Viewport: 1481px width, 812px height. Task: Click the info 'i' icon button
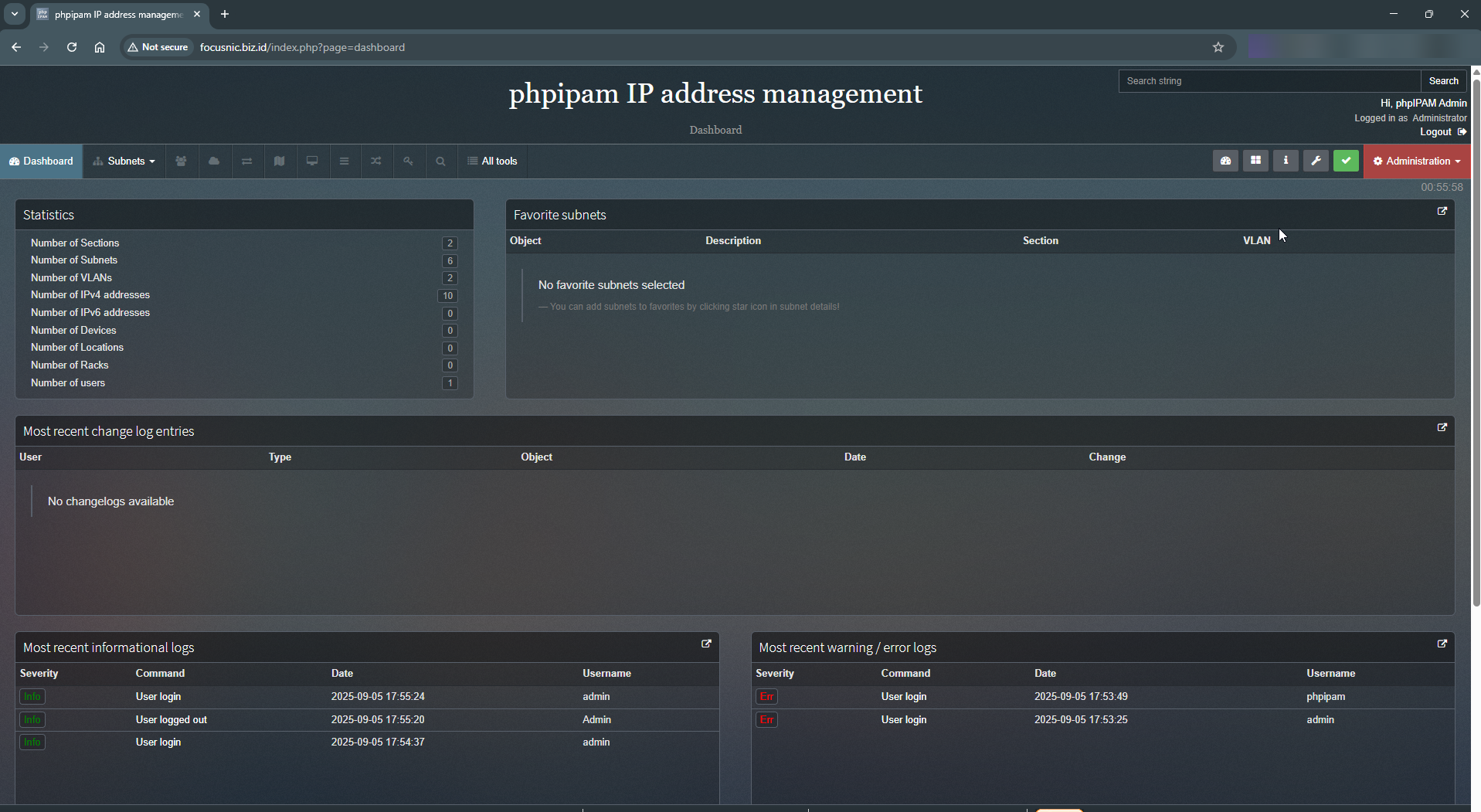coord(1286,161)
